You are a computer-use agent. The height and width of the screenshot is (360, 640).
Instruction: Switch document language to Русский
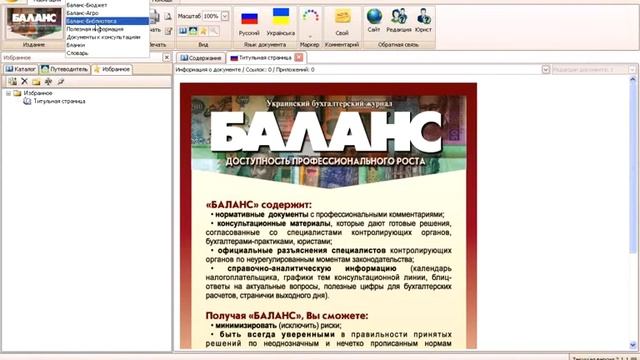pyautogui.click(x=249, y=23)
